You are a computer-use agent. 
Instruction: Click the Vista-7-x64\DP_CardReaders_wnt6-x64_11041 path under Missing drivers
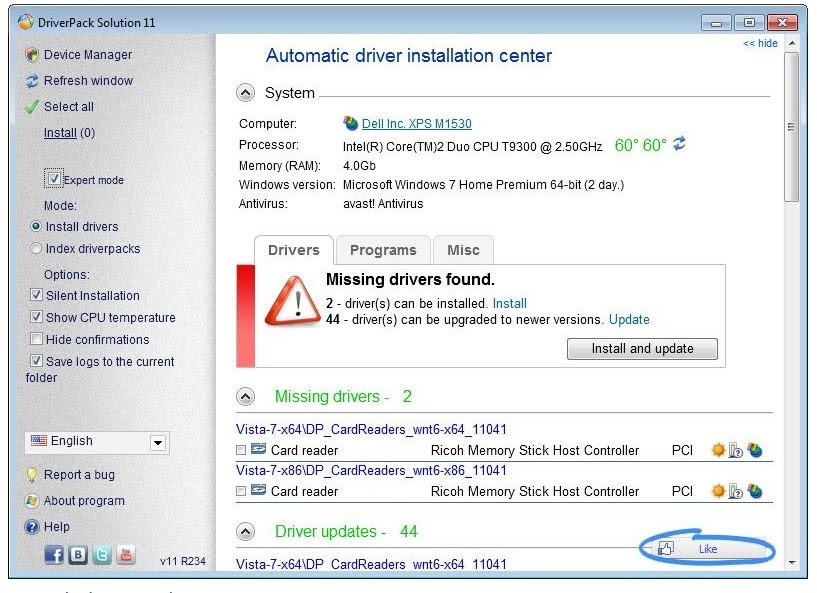tap(371, 429)
